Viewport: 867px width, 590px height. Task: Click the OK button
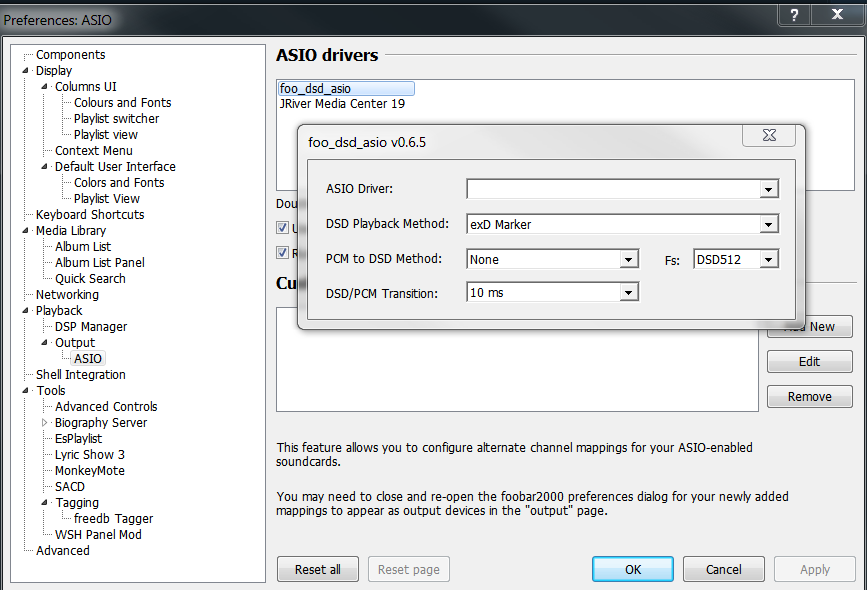click(633, 570)
